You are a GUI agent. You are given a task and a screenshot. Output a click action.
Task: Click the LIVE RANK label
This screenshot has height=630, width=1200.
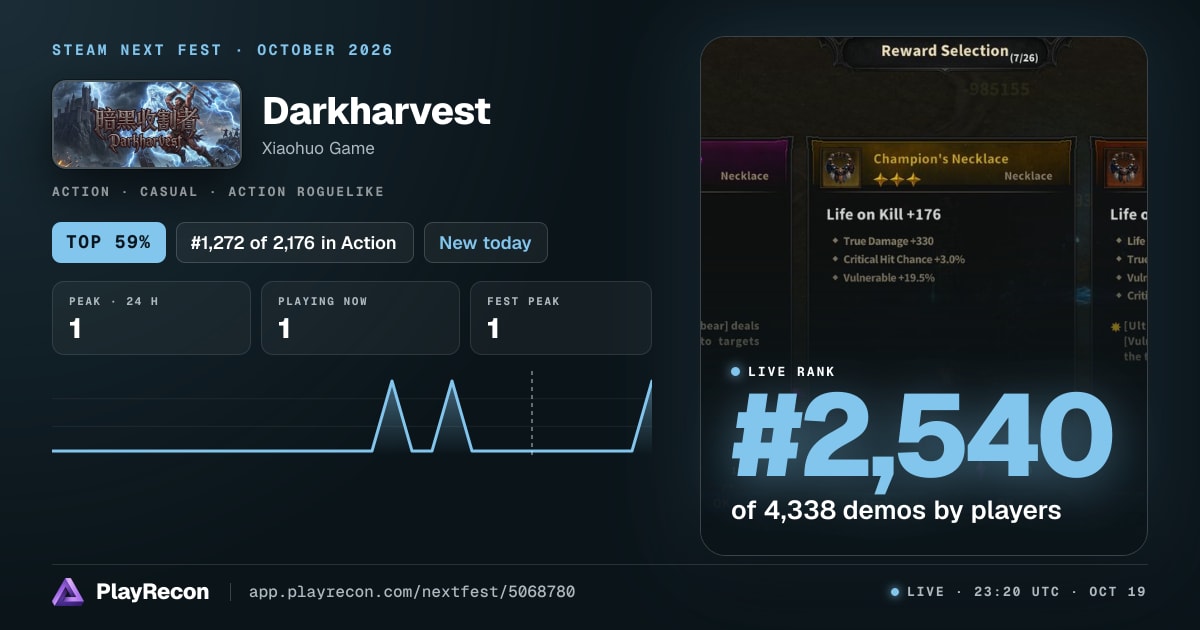(791, 372)
